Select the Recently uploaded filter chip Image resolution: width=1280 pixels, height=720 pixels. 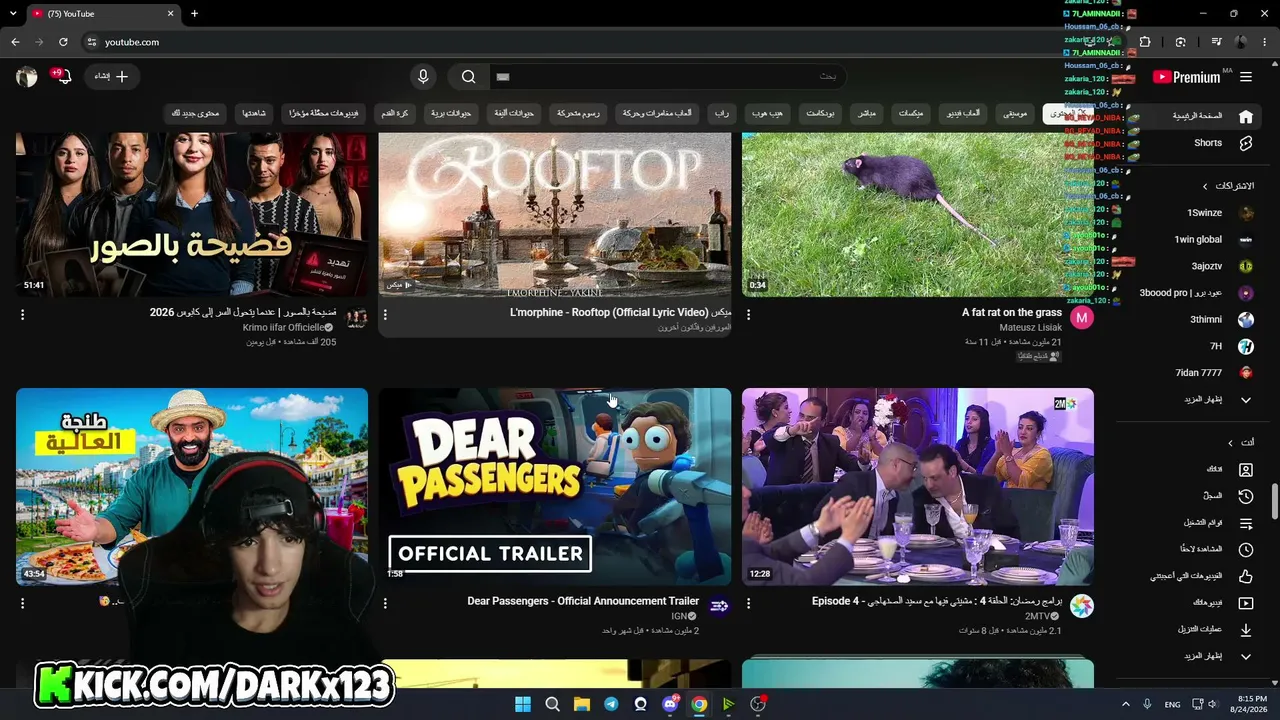pos(324,114)
